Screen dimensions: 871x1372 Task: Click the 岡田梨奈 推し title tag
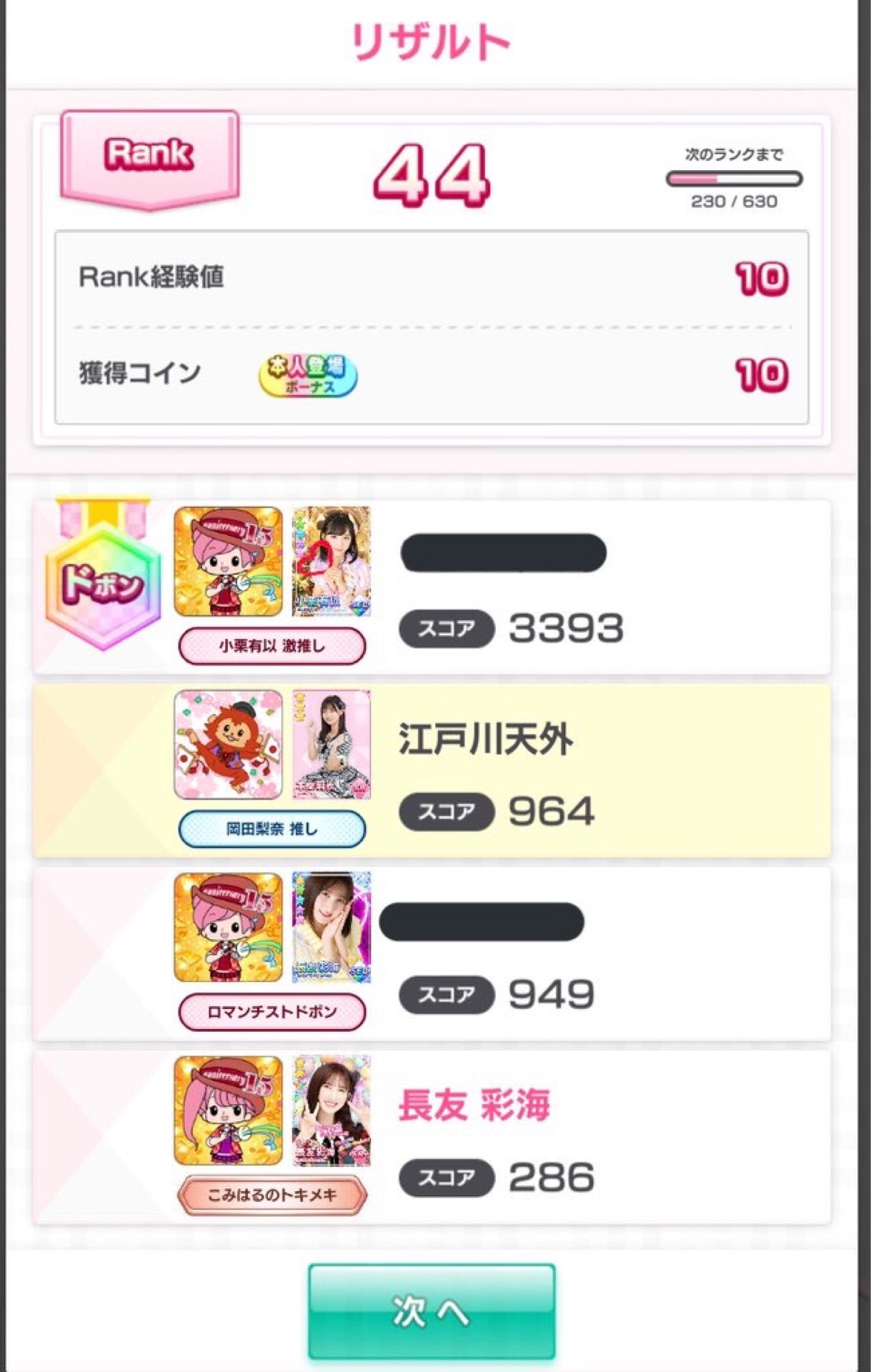pyautogui.click(x=272, y=829)
